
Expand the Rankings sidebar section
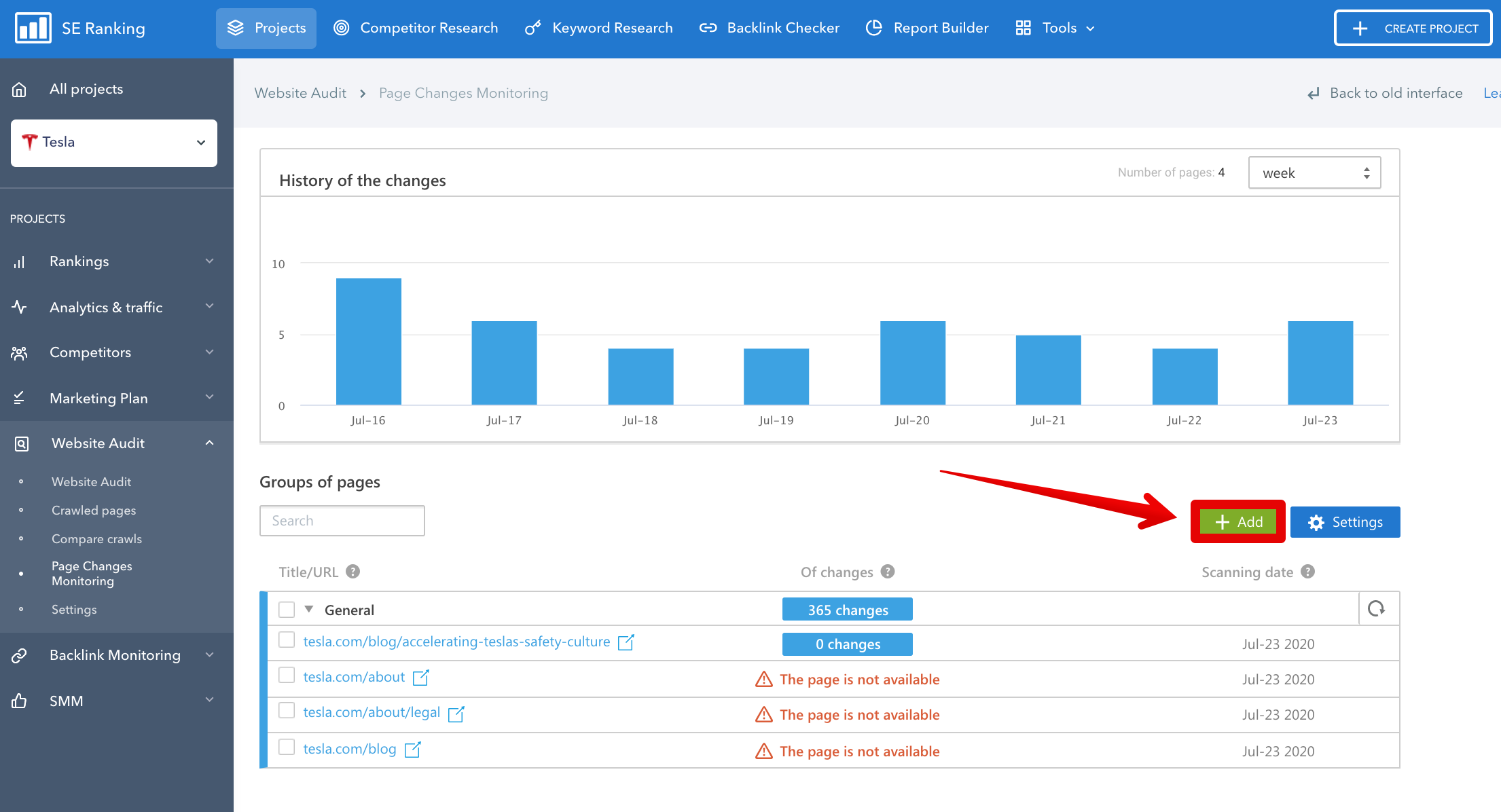(x=210, y=261)
